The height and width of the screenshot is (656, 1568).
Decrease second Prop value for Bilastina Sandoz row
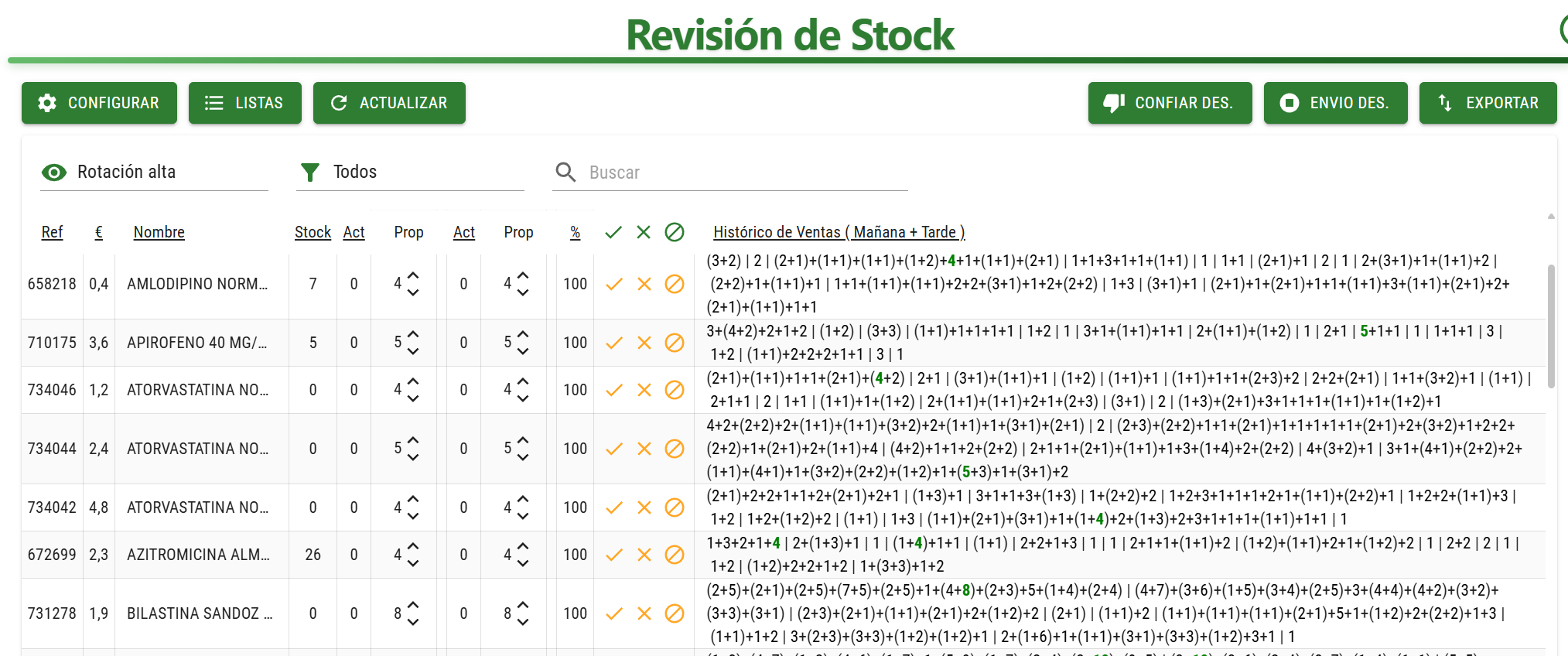point(523,622)
